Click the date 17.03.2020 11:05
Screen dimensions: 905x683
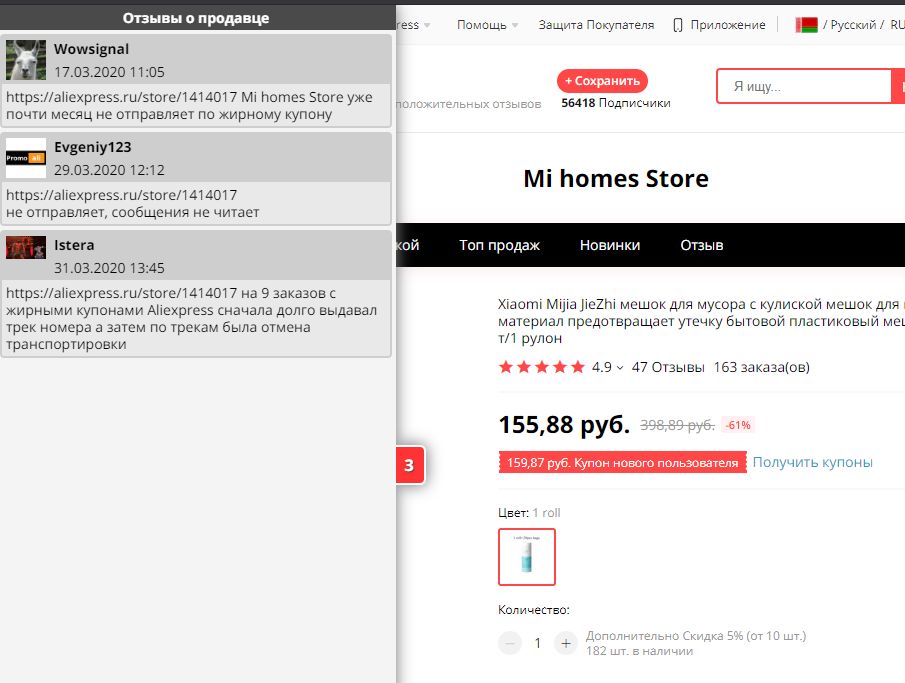(109, 72)
